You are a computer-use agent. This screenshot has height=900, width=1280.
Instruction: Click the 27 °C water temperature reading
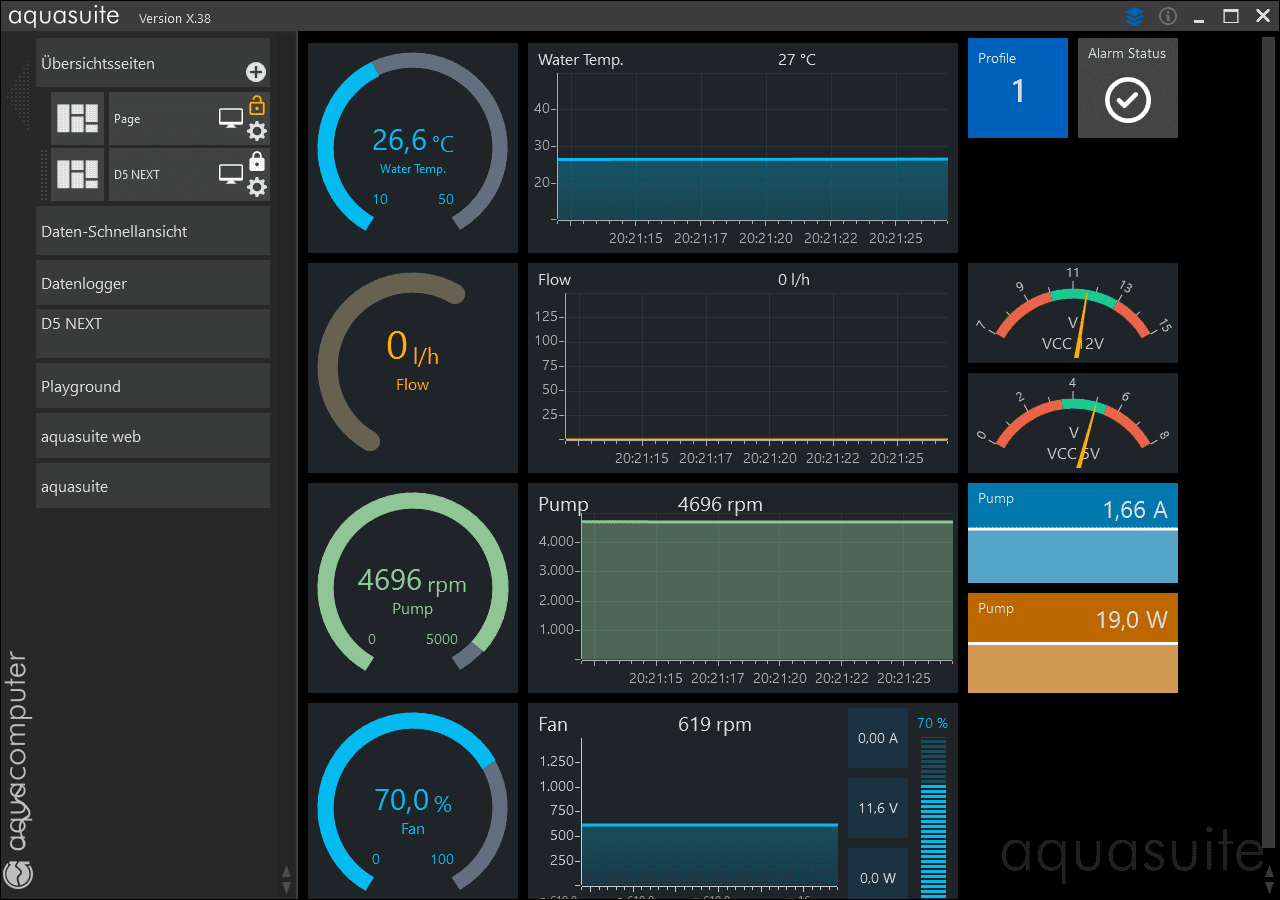tap(797, 60)
